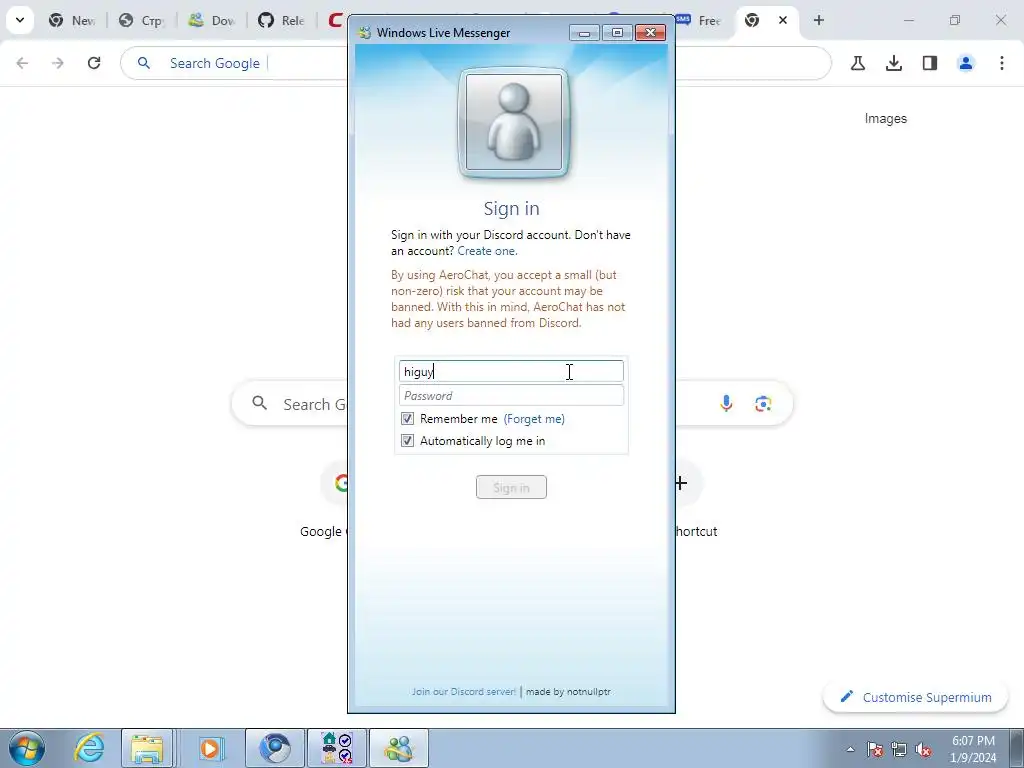The height and width of the screenshot is (768, 1024).
Task: Show hidden system tray icons arrow
Action: click(850, 749)
